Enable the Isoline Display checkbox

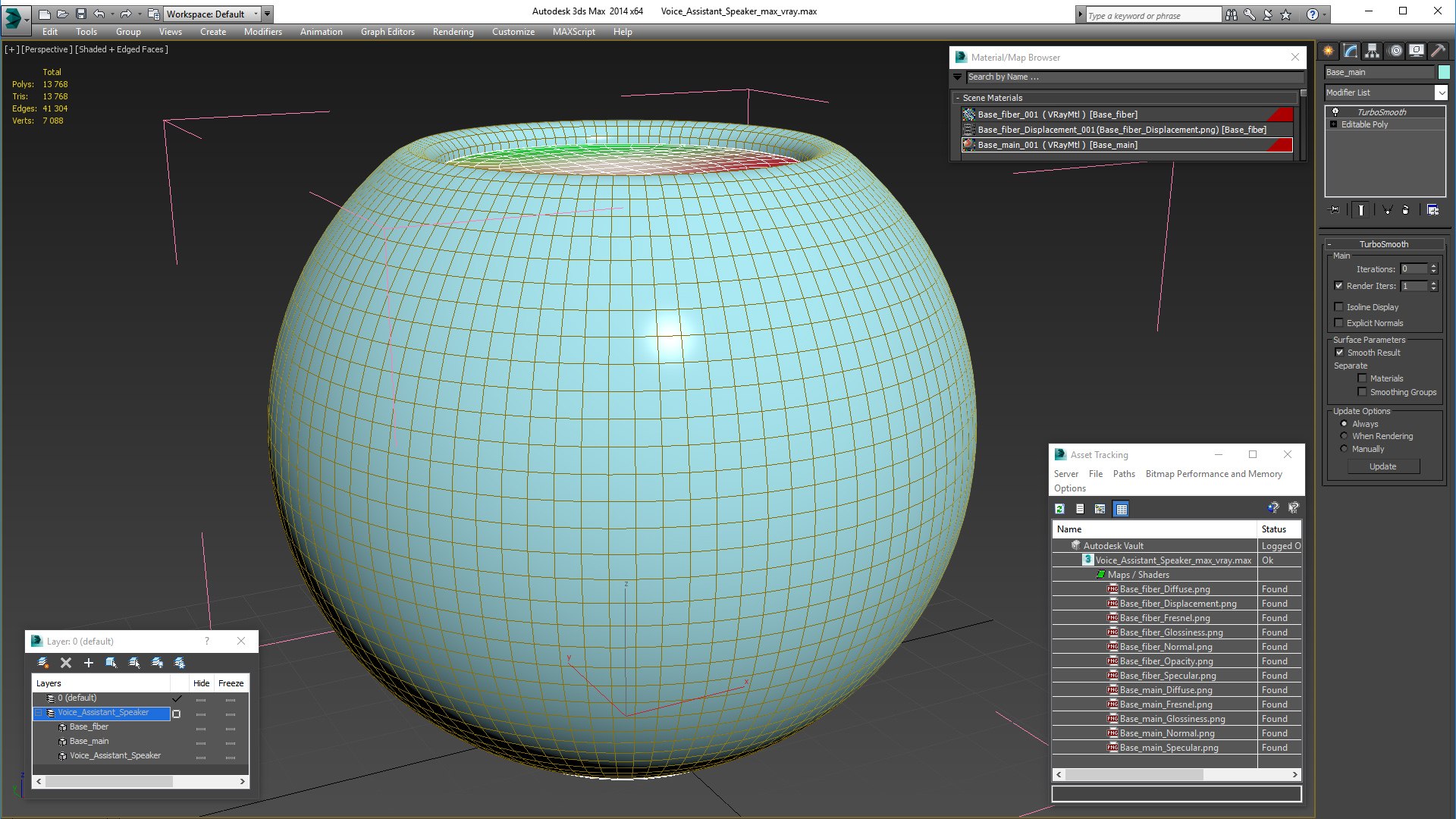click(1338, 307)
